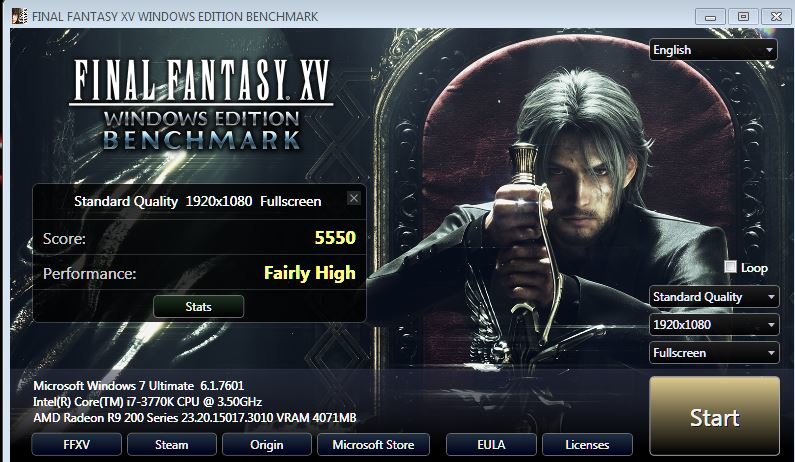
Task: Click the Final Fantasy XV logo
Action: click(201, 104)
